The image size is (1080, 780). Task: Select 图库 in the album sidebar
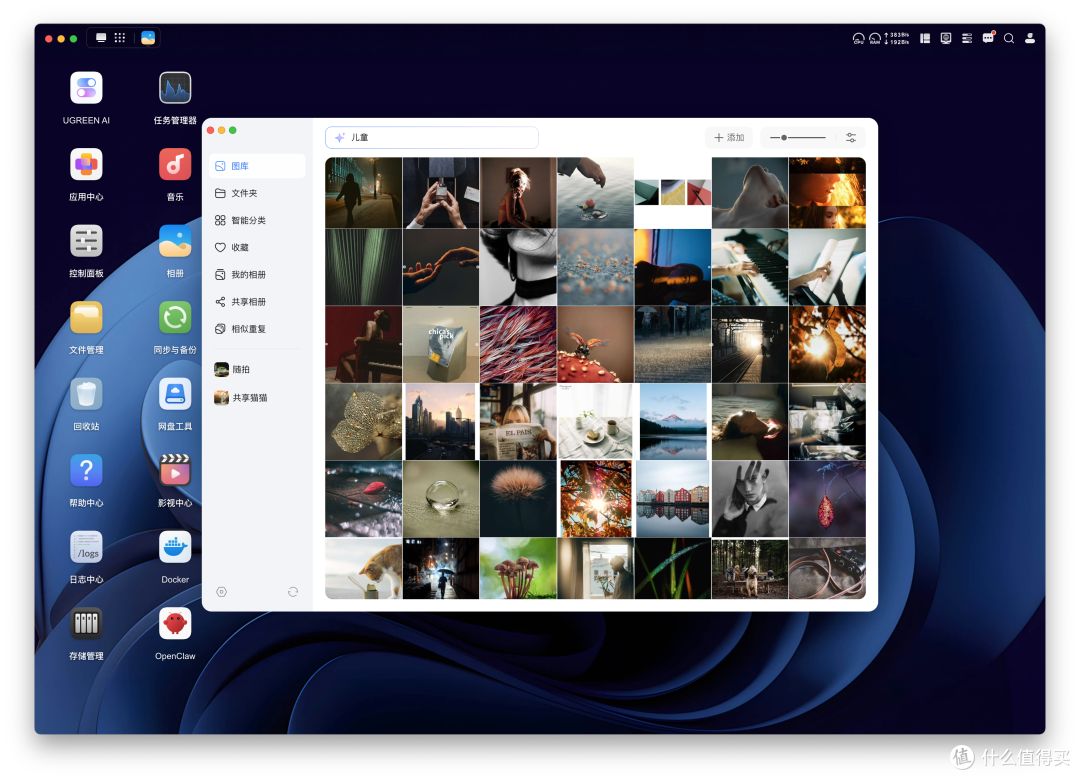257,166
